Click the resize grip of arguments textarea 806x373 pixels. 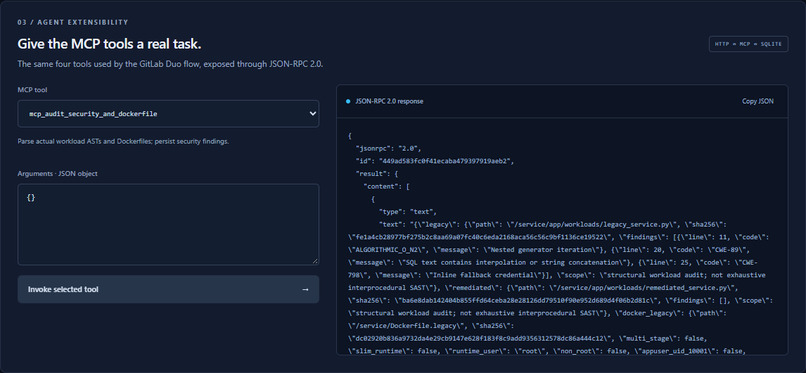(315, 261)
